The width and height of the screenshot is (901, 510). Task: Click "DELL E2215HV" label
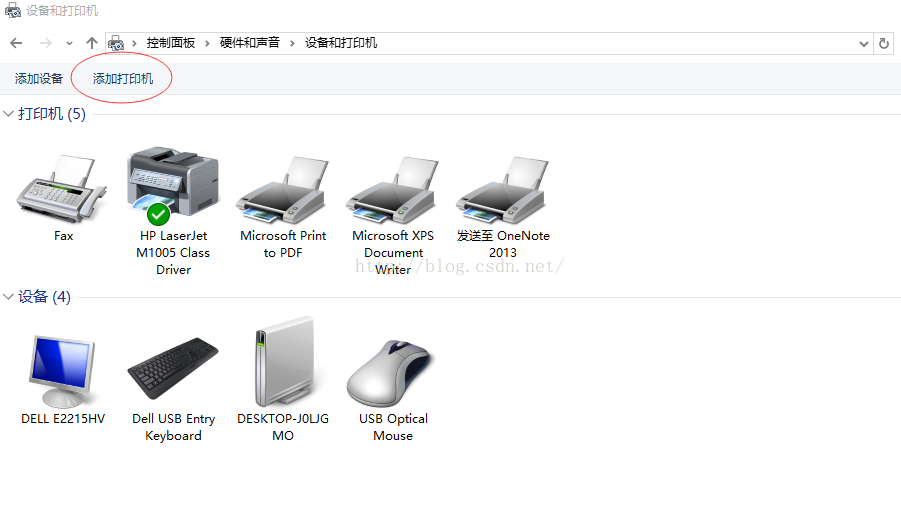63,419
